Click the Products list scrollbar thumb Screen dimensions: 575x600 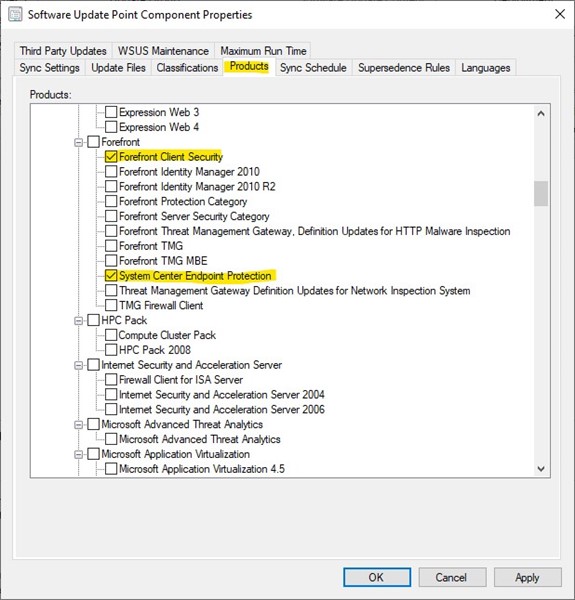pyautogui.click(x=541, y=194)
